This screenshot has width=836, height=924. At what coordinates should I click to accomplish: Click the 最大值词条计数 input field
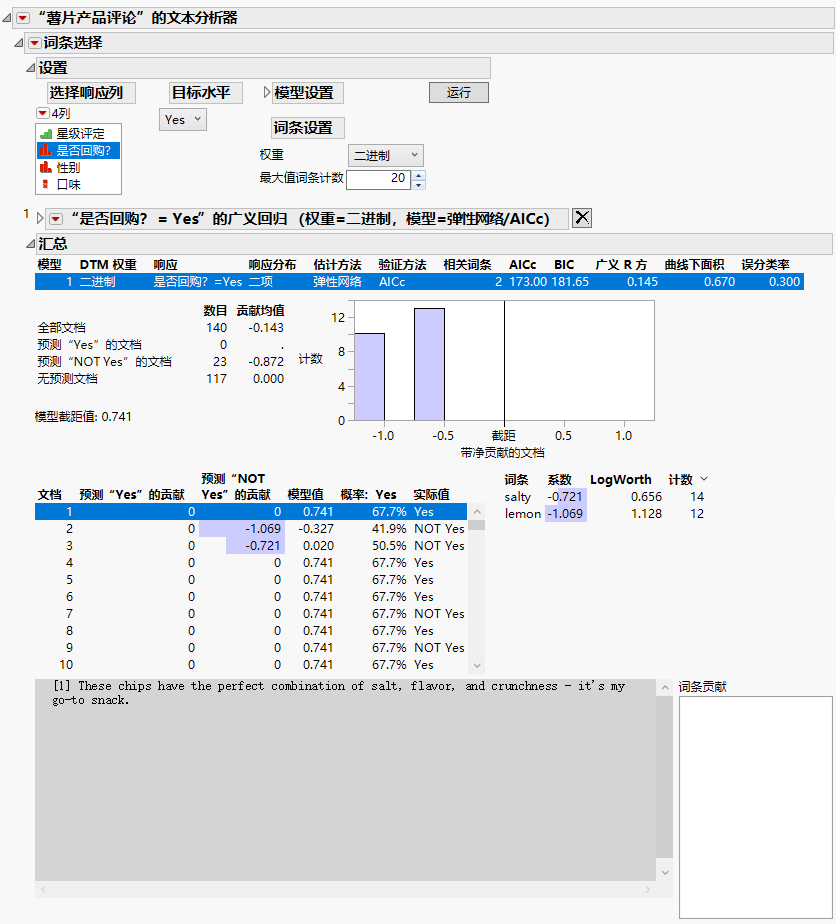tap(378, 179)
